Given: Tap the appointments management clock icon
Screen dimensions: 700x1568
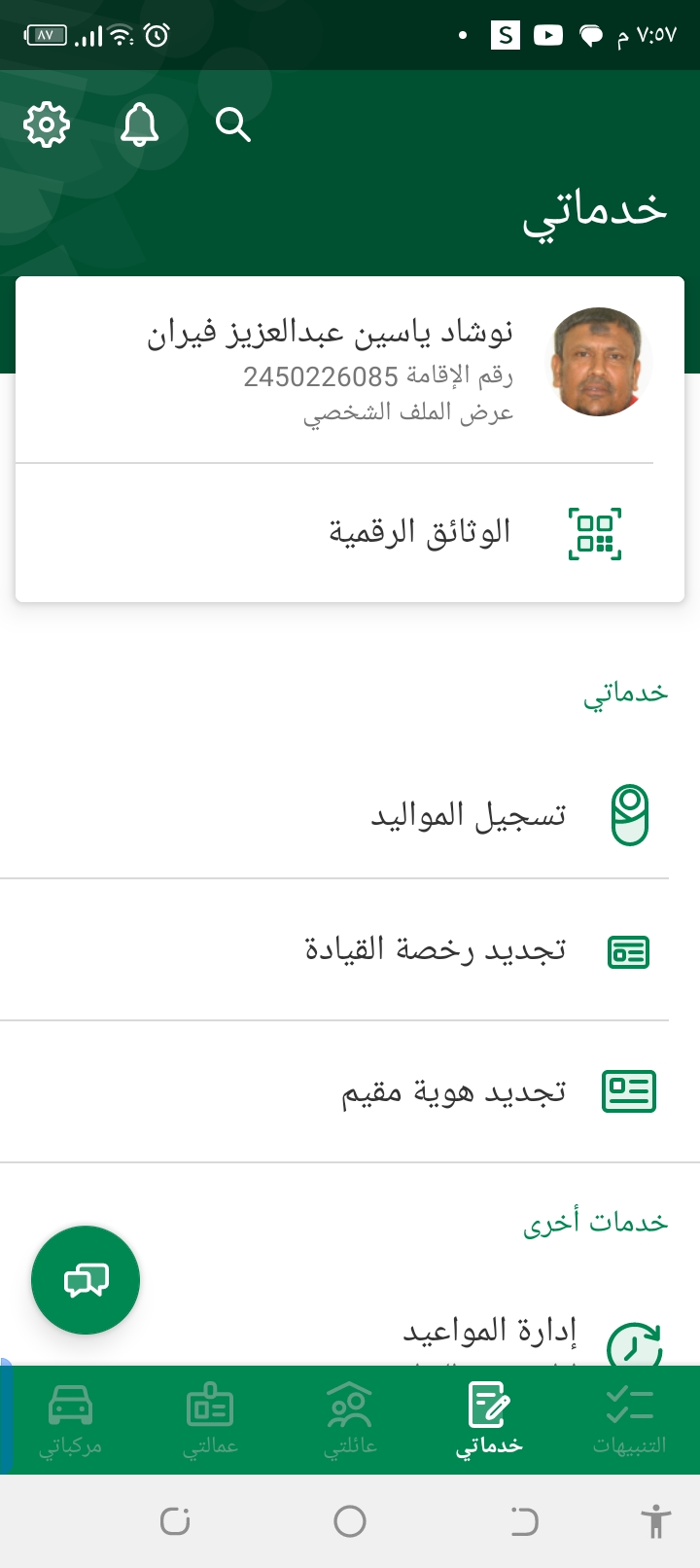Looking at the screenshot, I should coord(634,1344).
